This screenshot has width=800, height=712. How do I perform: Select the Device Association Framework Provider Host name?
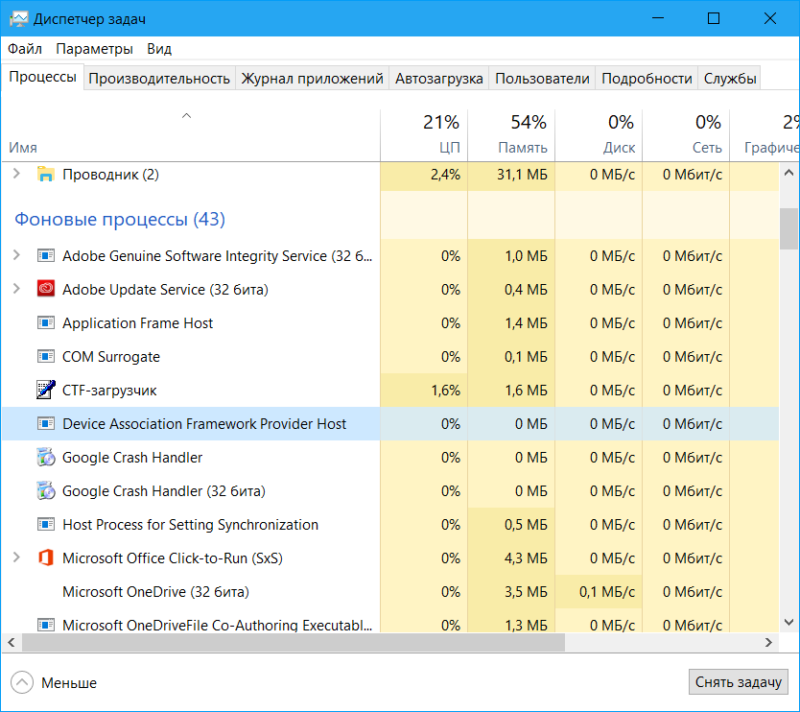tap(204, 424)
